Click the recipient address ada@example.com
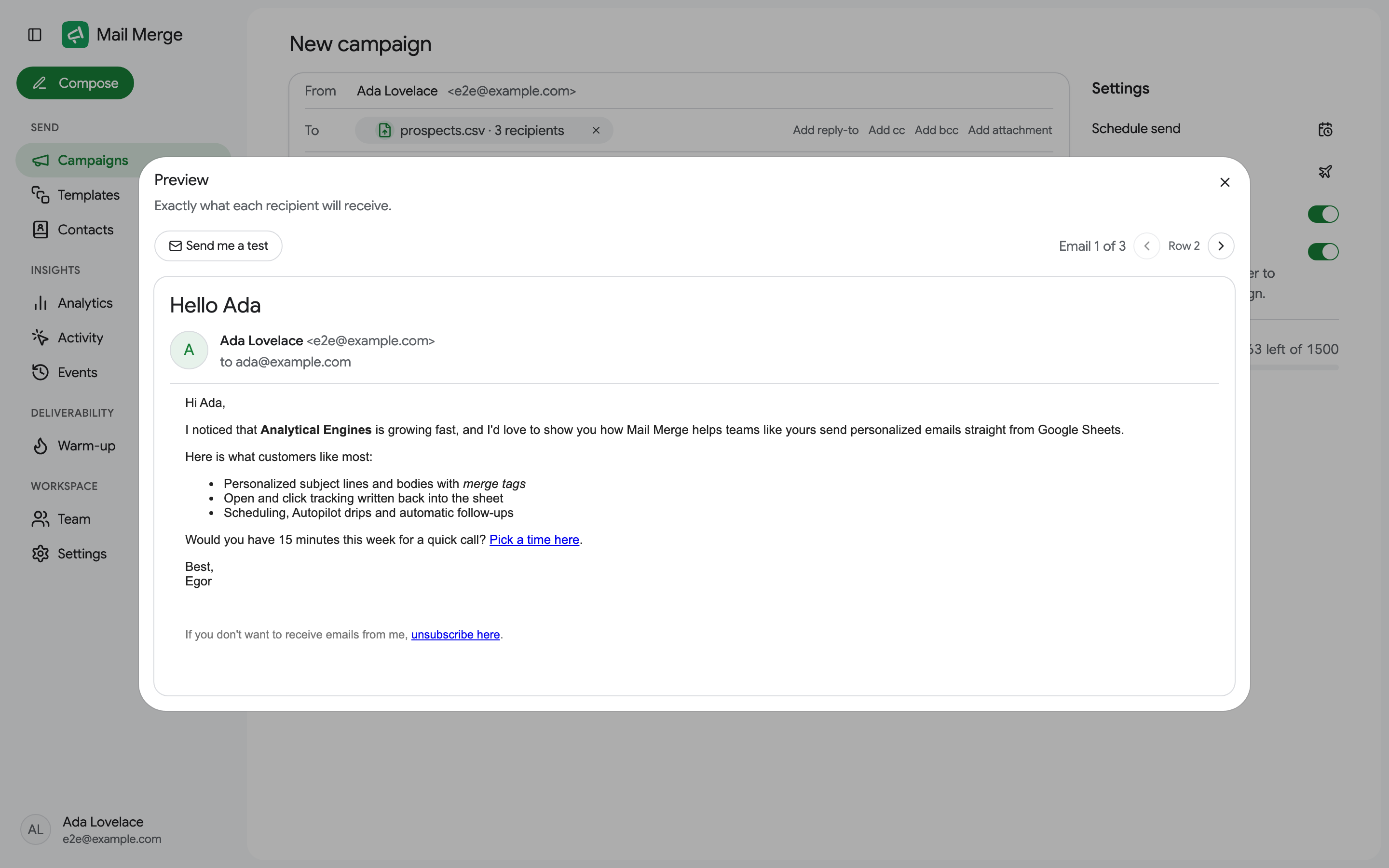The width and height of the screenshot is (1389, 868). [x=293, y=362]
